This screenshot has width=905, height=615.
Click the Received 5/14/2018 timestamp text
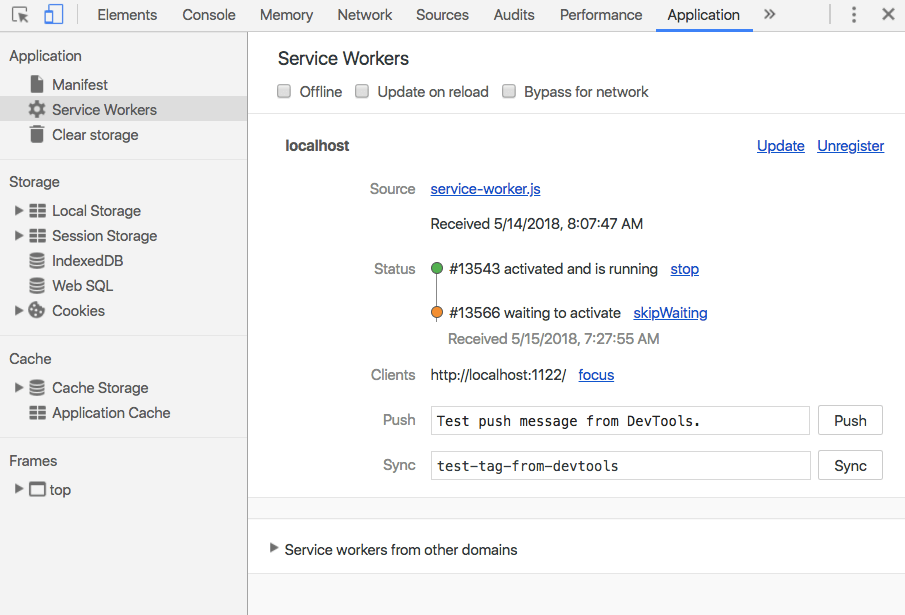click(537, 224)
